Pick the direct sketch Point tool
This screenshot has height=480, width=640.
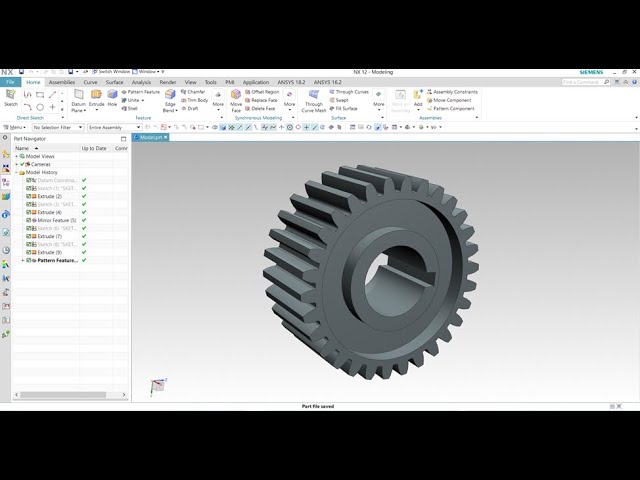pos(52,107)
